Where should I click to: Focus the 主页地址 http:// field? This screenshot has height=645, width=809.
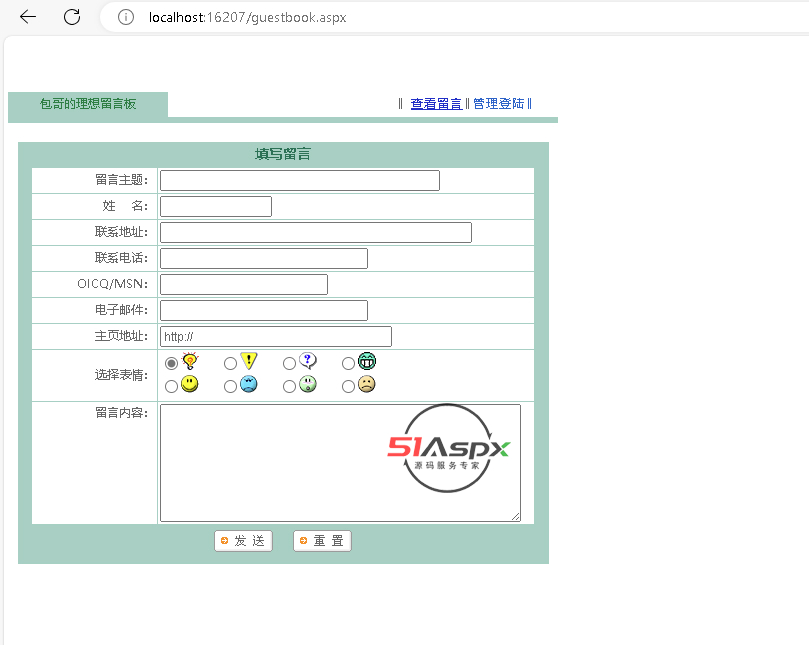pyautogui.click(x=276, y=336)
